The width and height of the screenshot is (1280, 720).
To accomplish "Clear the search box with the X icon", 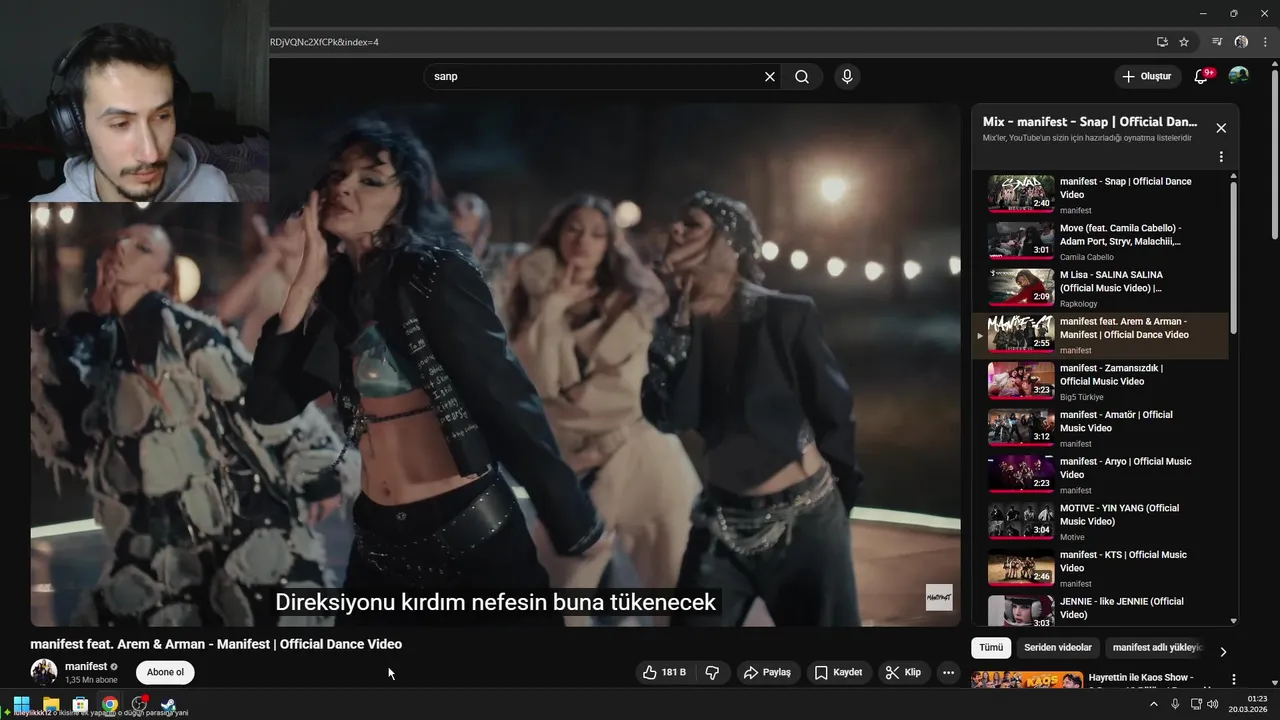I will (x=770, y=76).
